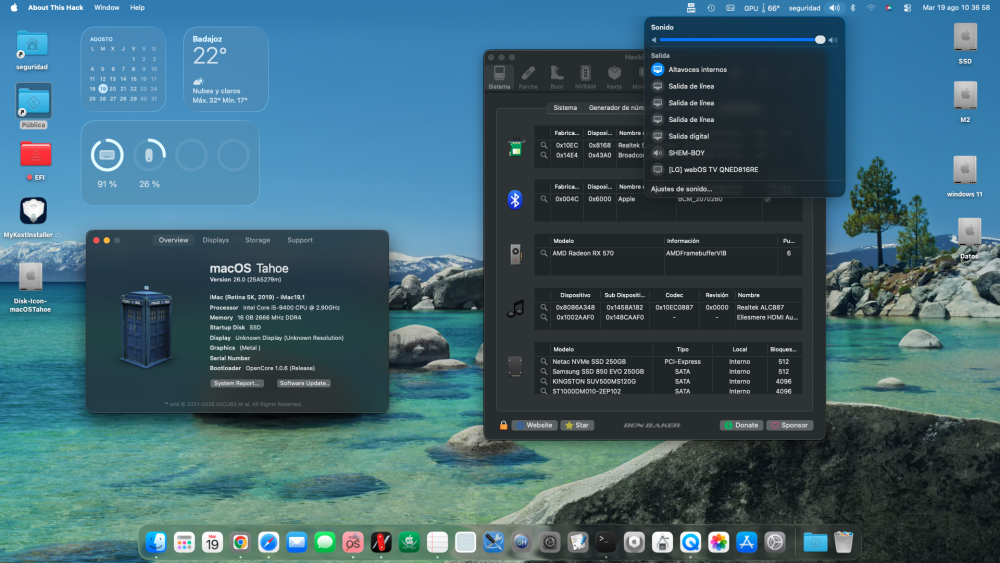1000x563 pixels.
Task: Open Ajustes de sonido settings
Action: tap(681, 189)
